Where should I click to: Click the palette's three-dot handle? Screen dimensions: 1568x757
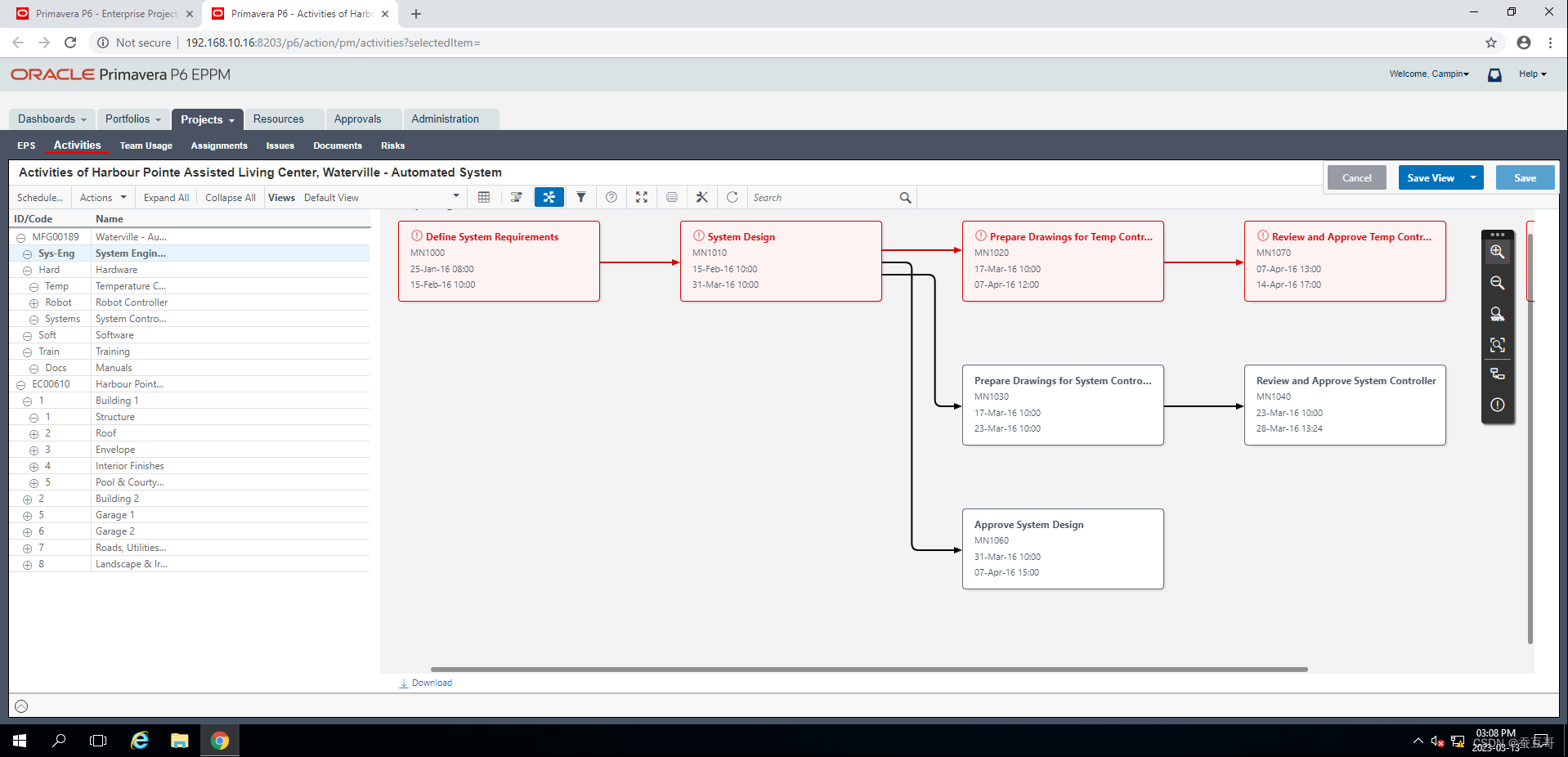tap(1497, 235)
